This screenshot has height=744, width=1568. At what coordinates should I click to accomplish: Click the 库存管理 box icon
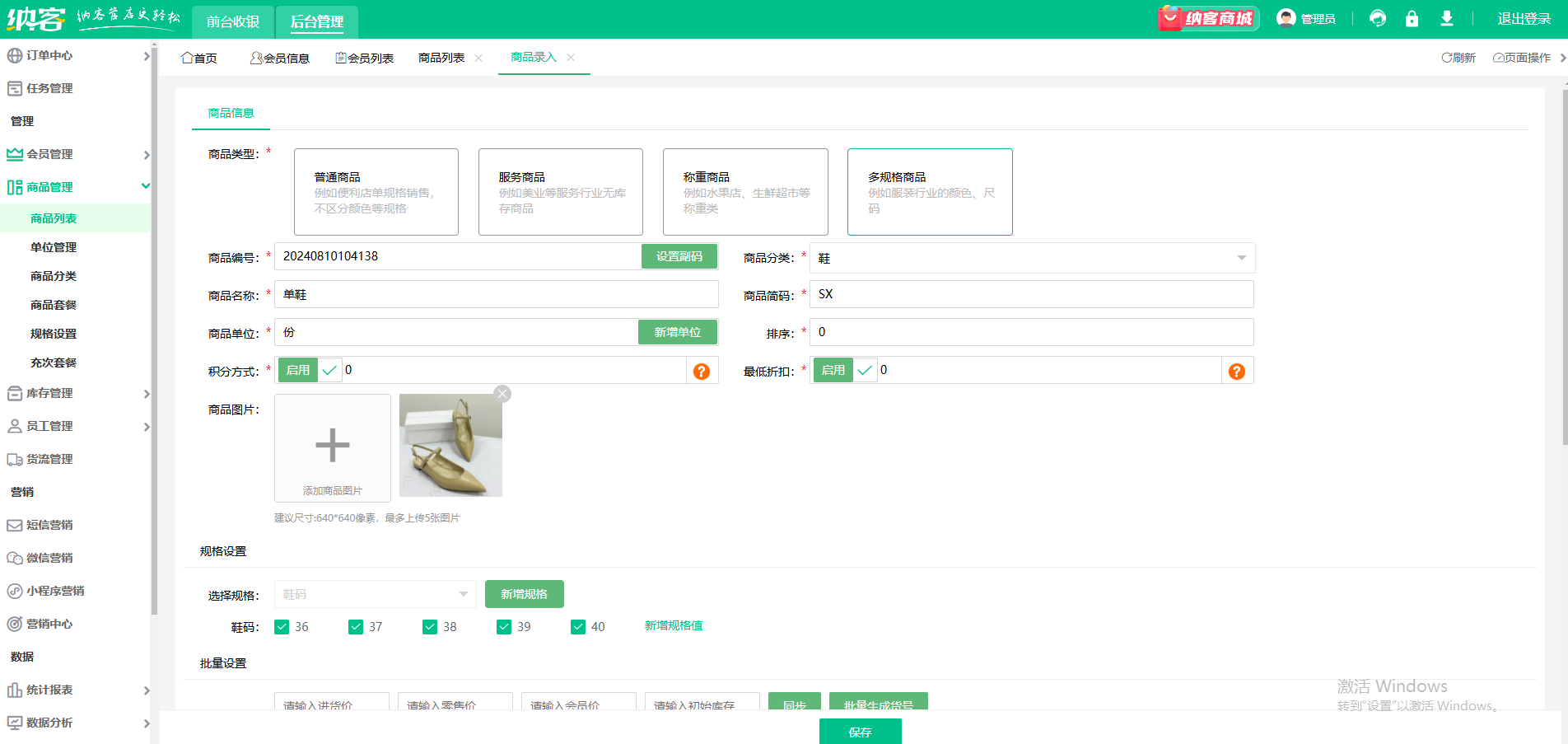coord(15,393)
